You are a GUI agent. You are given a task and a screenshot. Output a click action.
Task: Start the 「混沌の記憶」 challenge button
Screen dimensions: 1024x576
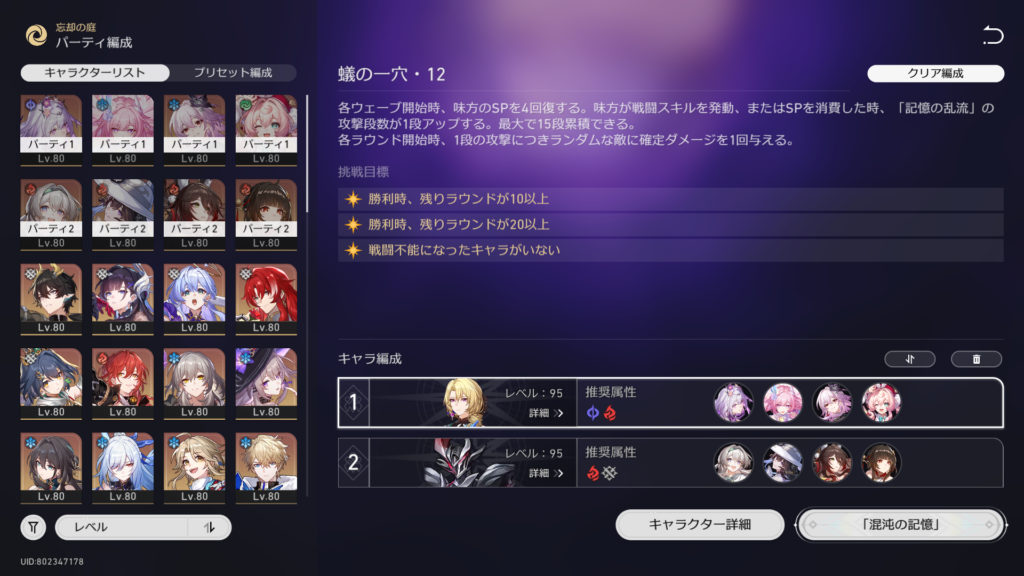[901, 524]
